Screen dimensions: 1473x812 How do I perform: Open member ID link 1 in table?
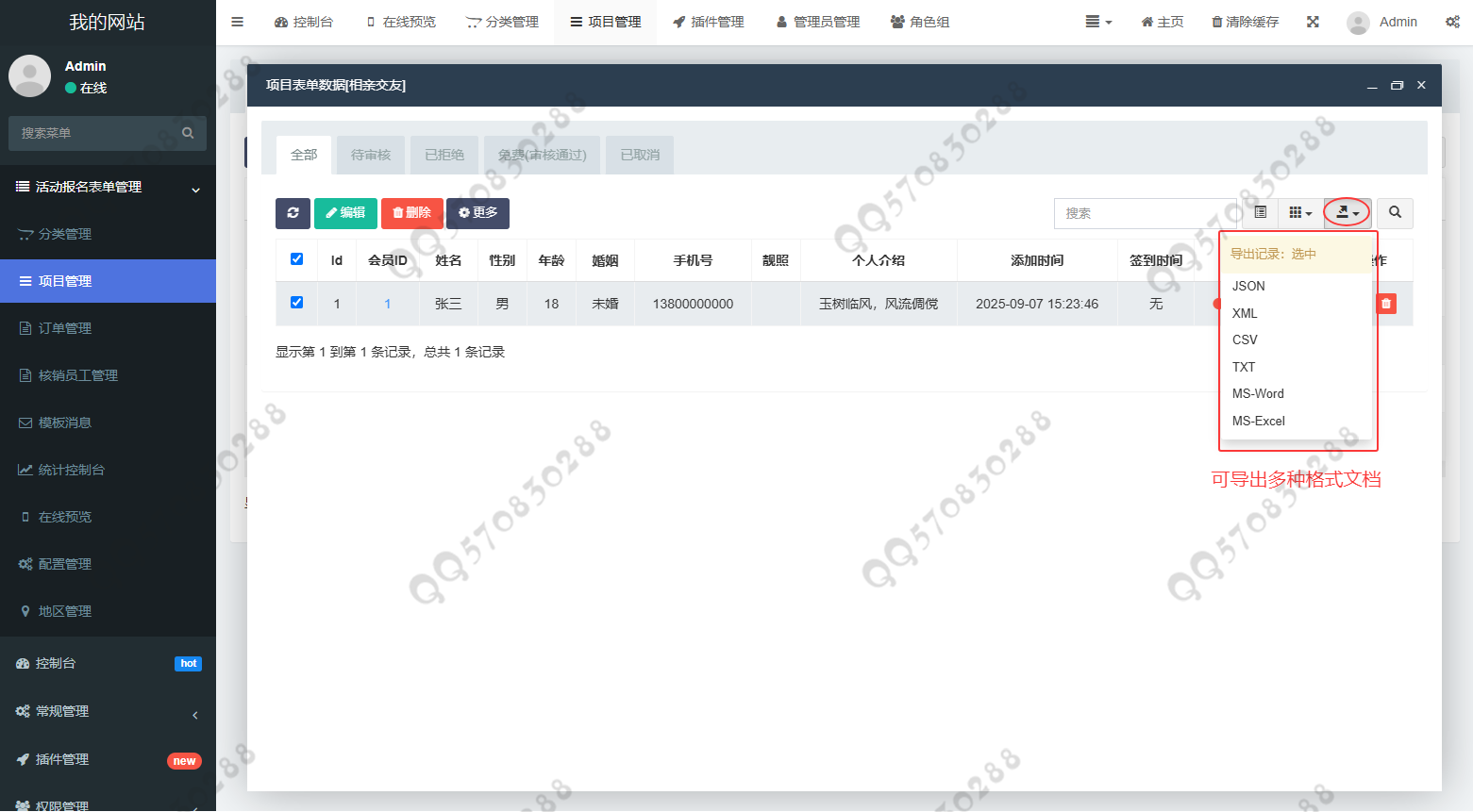[387, 304]
